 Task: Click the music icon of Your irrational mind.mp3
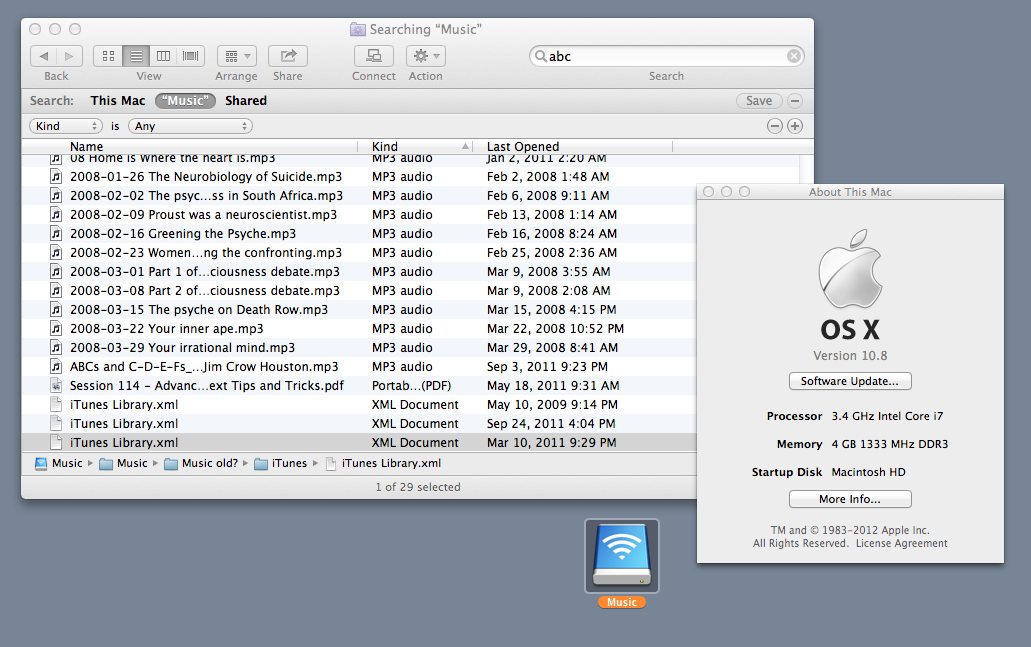[x=57, y=348]
